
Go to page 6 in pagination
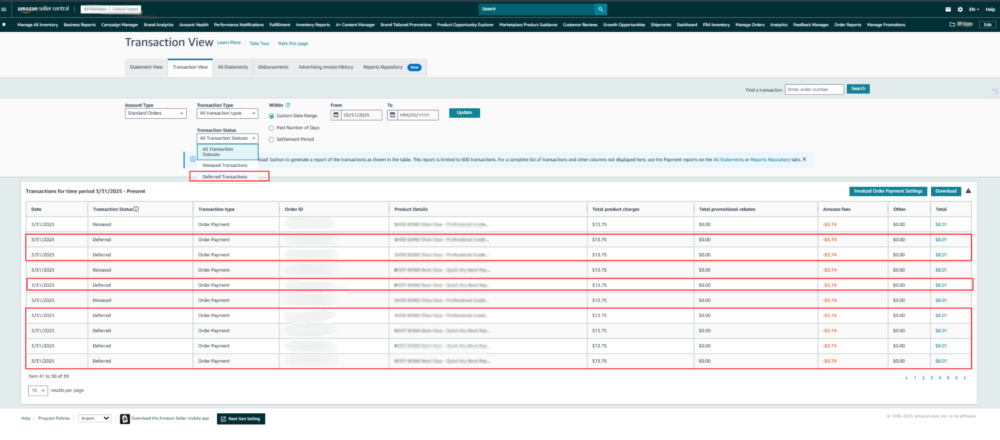coord(956,378)
